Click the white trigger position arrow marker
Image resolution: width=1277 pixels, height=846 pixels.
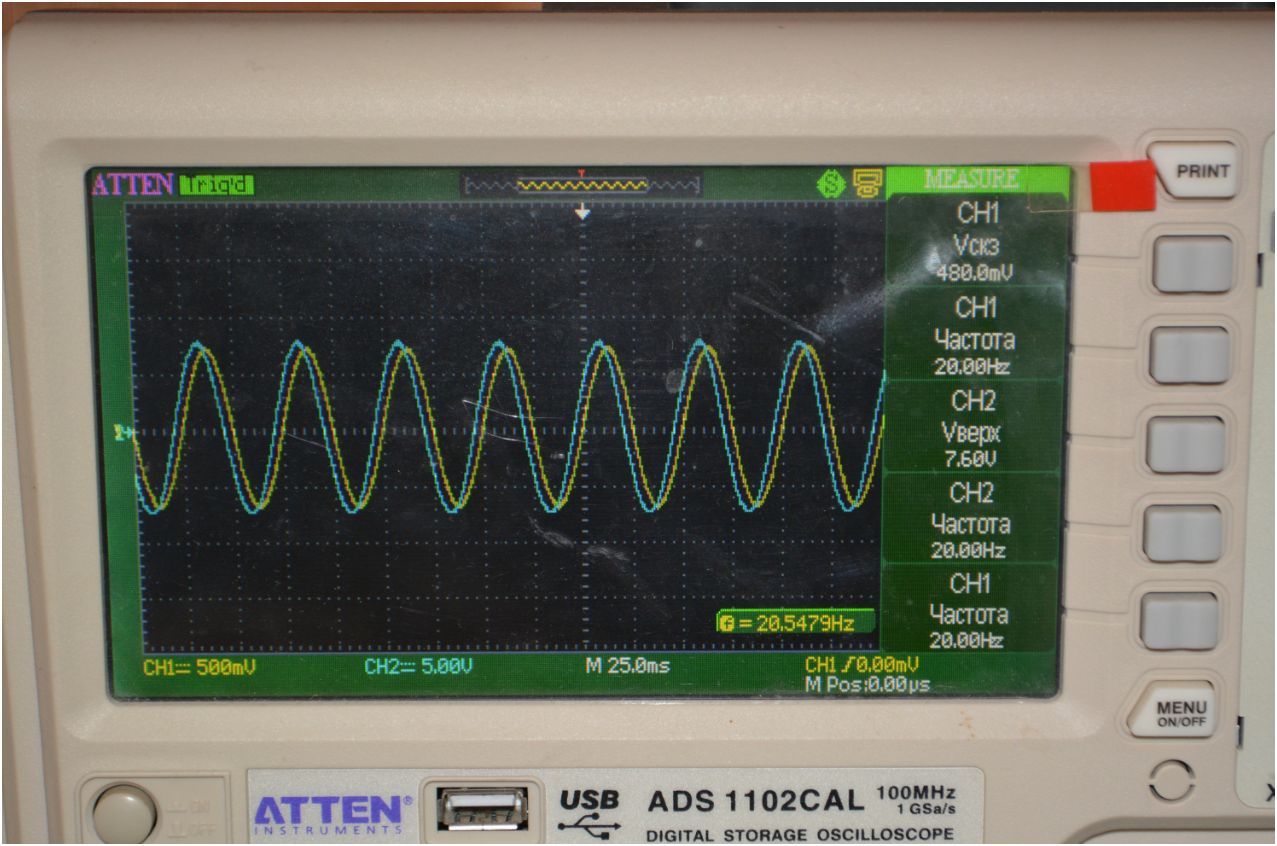582,213
